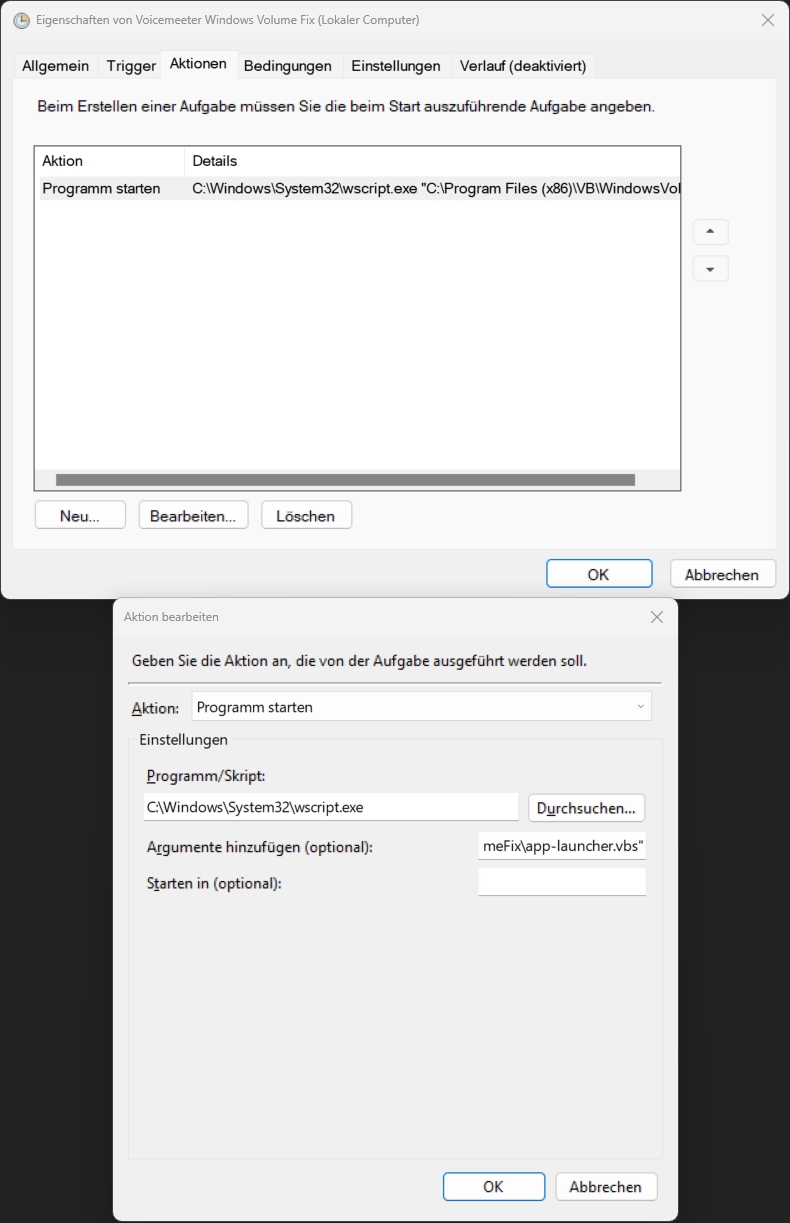The image size is (790, 1223).
Task: Click the Argumente hinzufügen input field
Action: coord(562,847)
